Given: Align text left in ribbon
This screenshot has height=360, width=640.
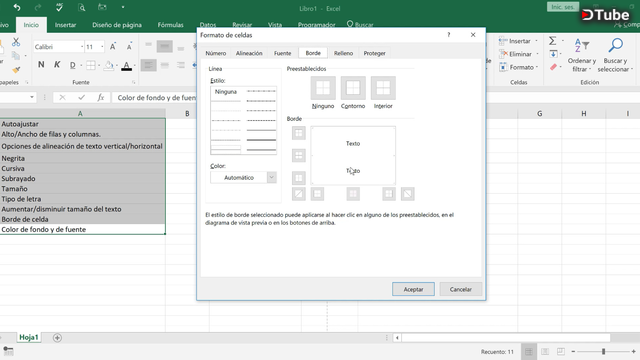Looking at the screenshot, I should pyautogui.click(x=149, y=65).
